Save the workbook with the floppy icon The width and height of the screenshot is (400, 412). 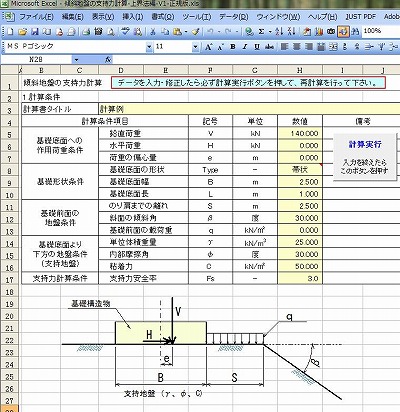click(35, 32)
